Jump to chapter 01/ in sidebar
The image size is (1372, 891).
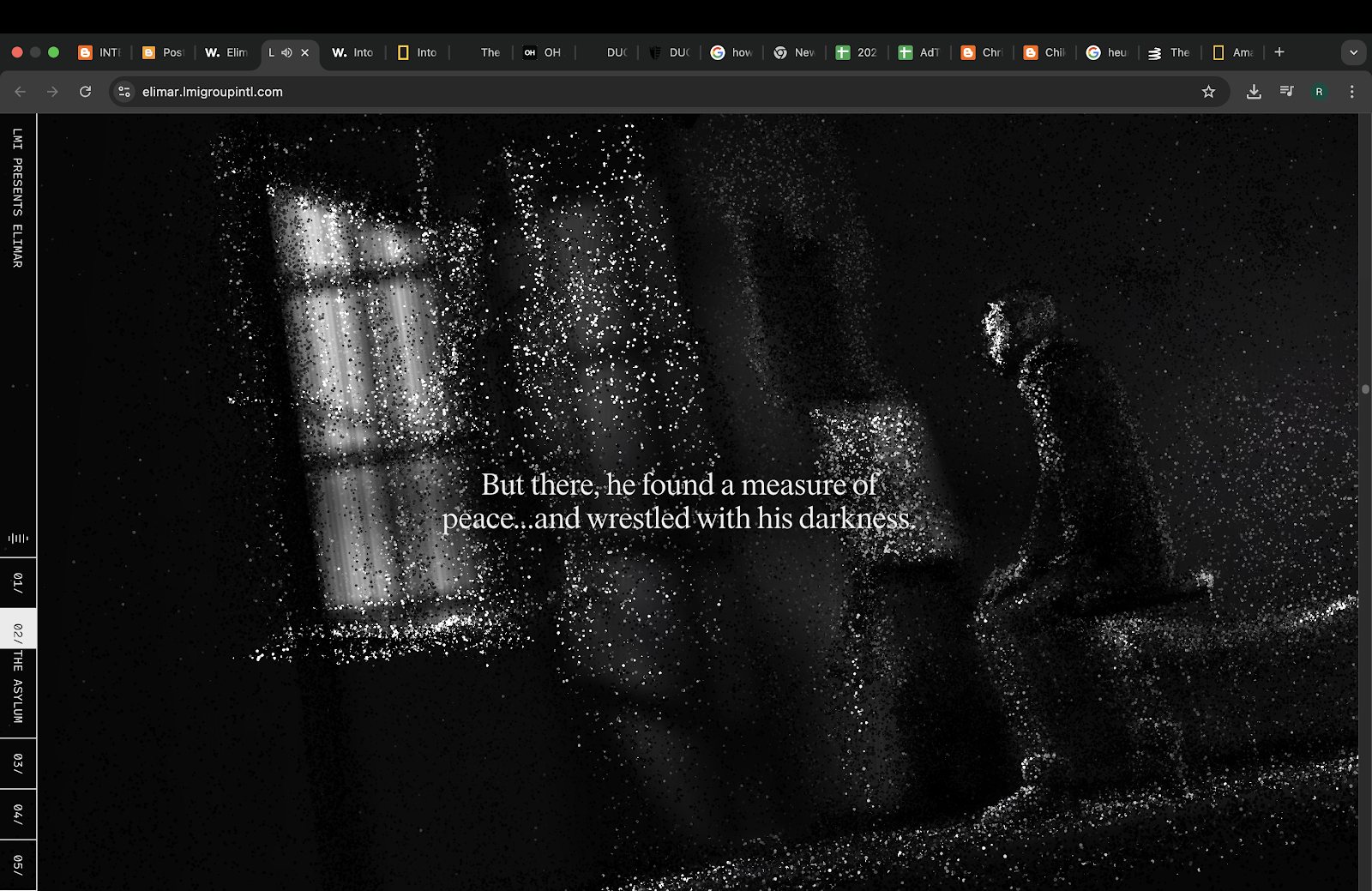18,583
